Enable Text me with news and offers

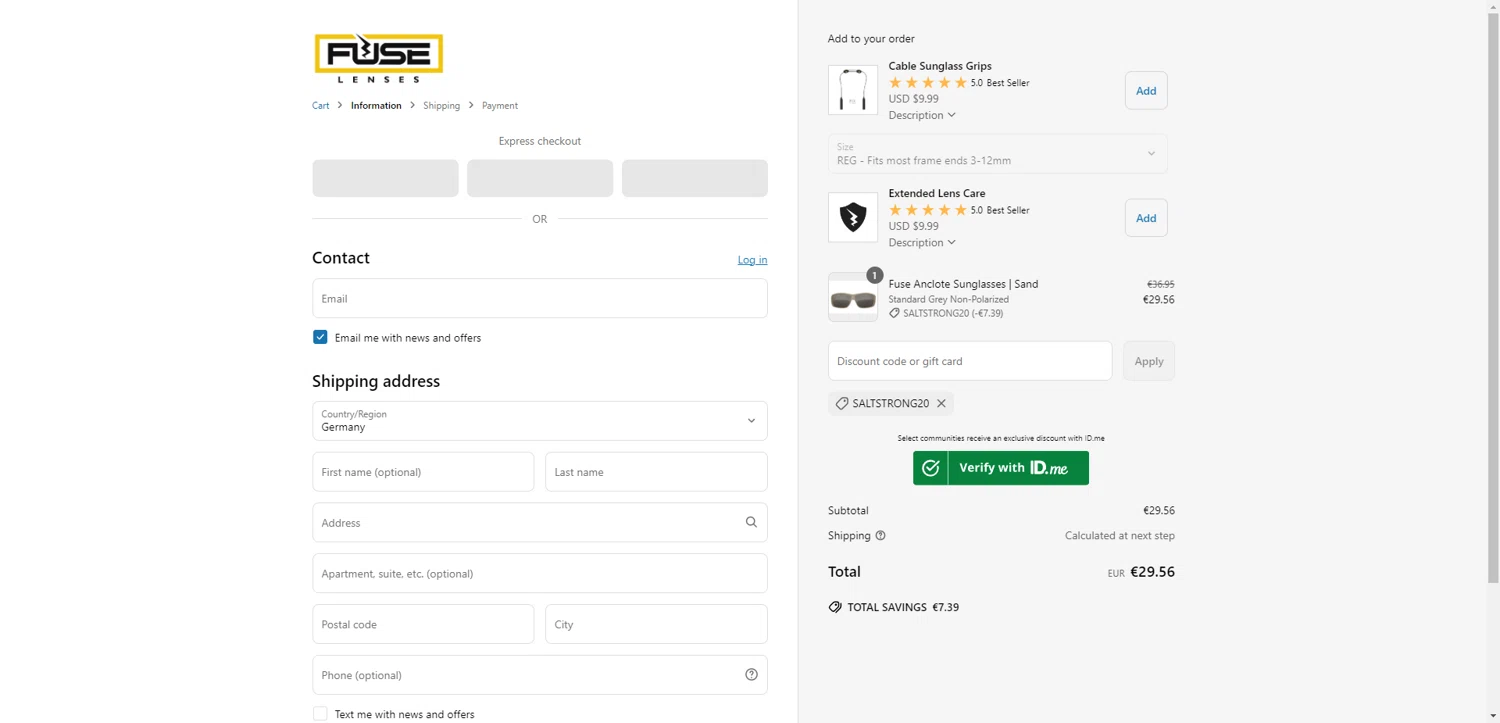320,714
